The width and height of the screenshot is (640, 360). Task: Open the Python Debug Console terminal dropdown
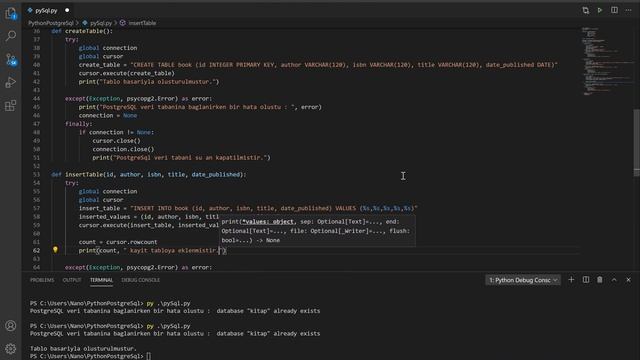click(523, 280)
